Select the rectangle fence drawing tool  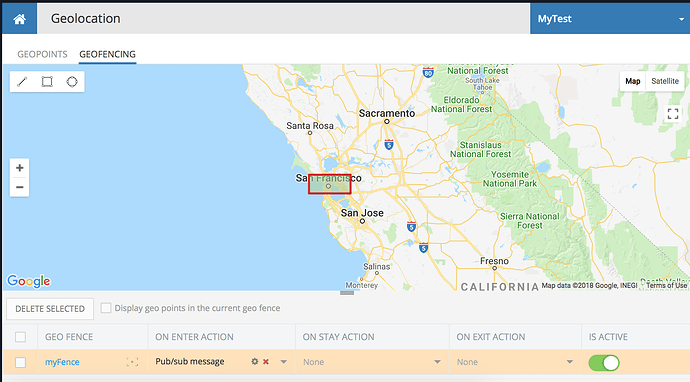pos(47,82)
